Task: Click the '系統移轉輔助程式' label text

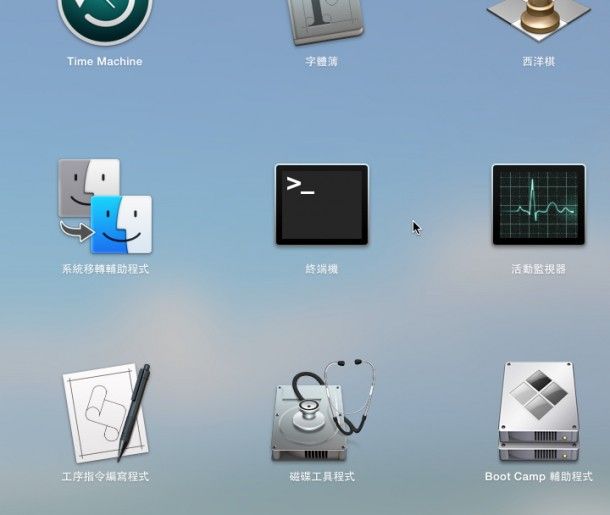Action: pyautogui.click(x=105, y=269)
